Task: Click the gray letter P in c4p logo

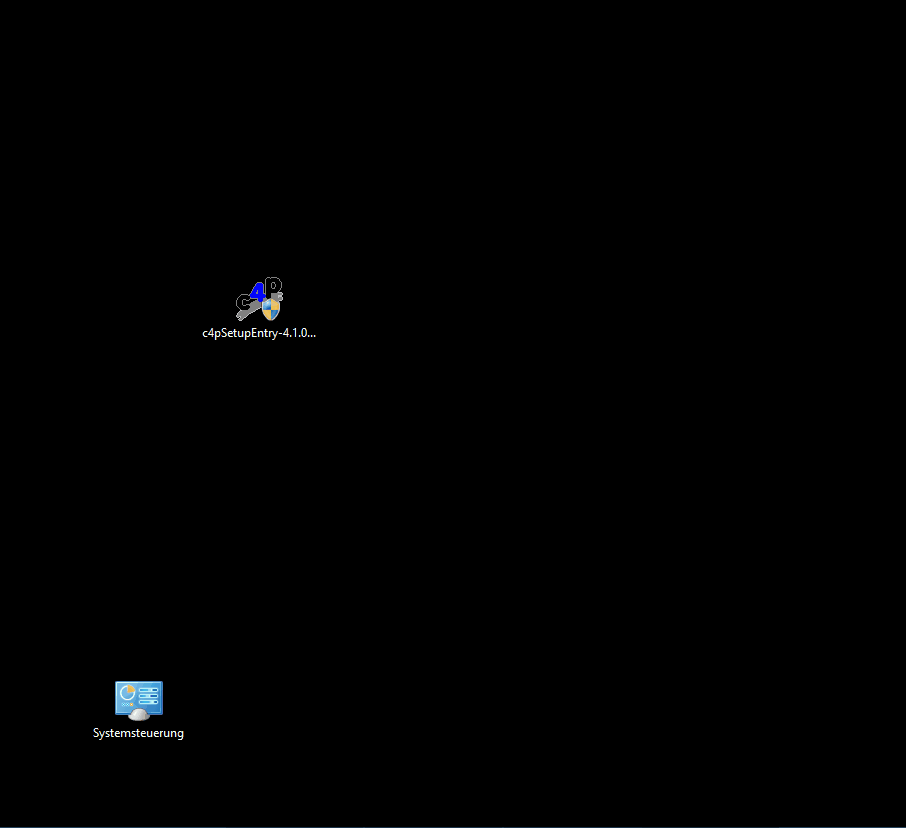Action: [272, 286]
